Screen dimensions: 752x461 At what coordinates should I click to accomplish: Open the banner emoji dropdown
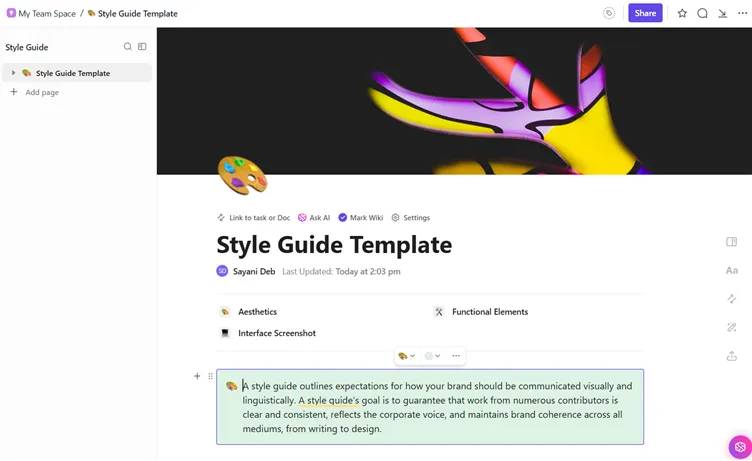(407, 356)
